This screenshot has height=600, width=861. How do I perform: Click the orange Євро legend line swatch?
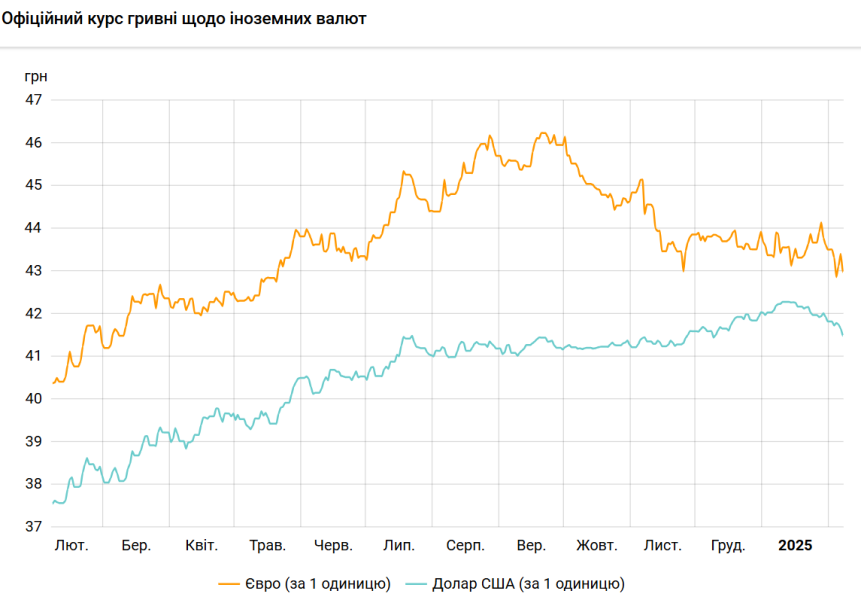pyautogui.click(x=229, y=584)
